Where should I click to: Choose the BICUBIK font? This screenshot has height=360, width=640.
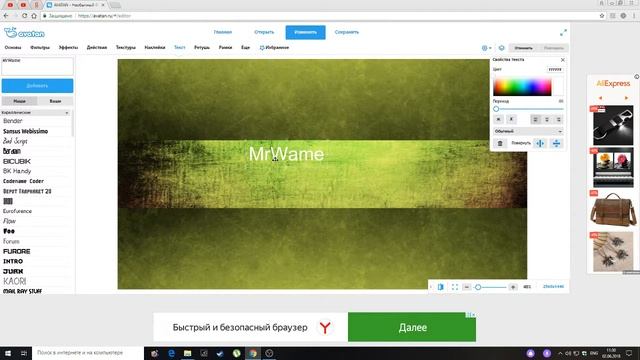17,162
